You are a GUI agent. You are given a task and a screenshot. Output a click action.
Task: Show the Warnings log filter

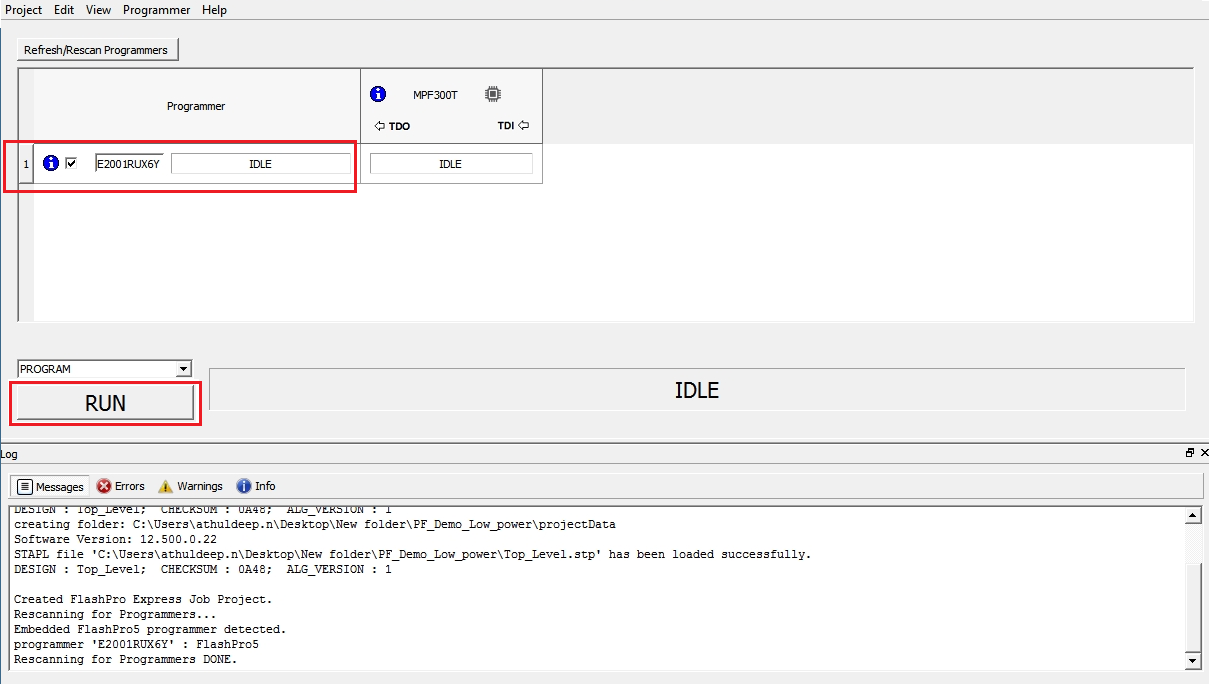click(x=190, y=486)
